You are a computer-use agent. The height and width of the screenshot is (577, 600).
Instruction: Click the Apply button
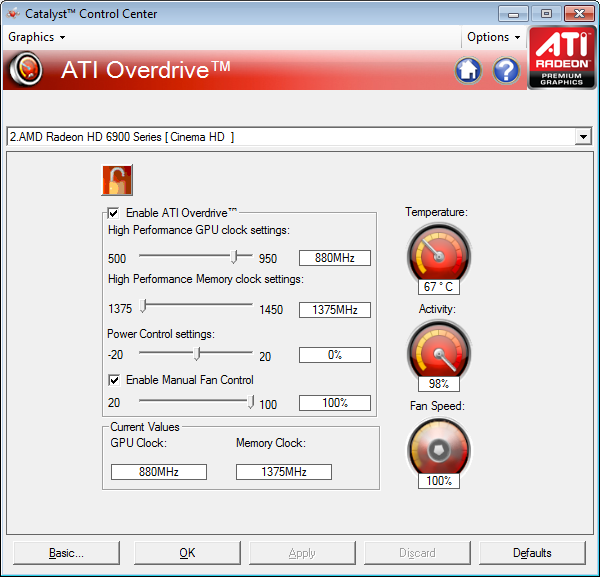coord(302,553)
